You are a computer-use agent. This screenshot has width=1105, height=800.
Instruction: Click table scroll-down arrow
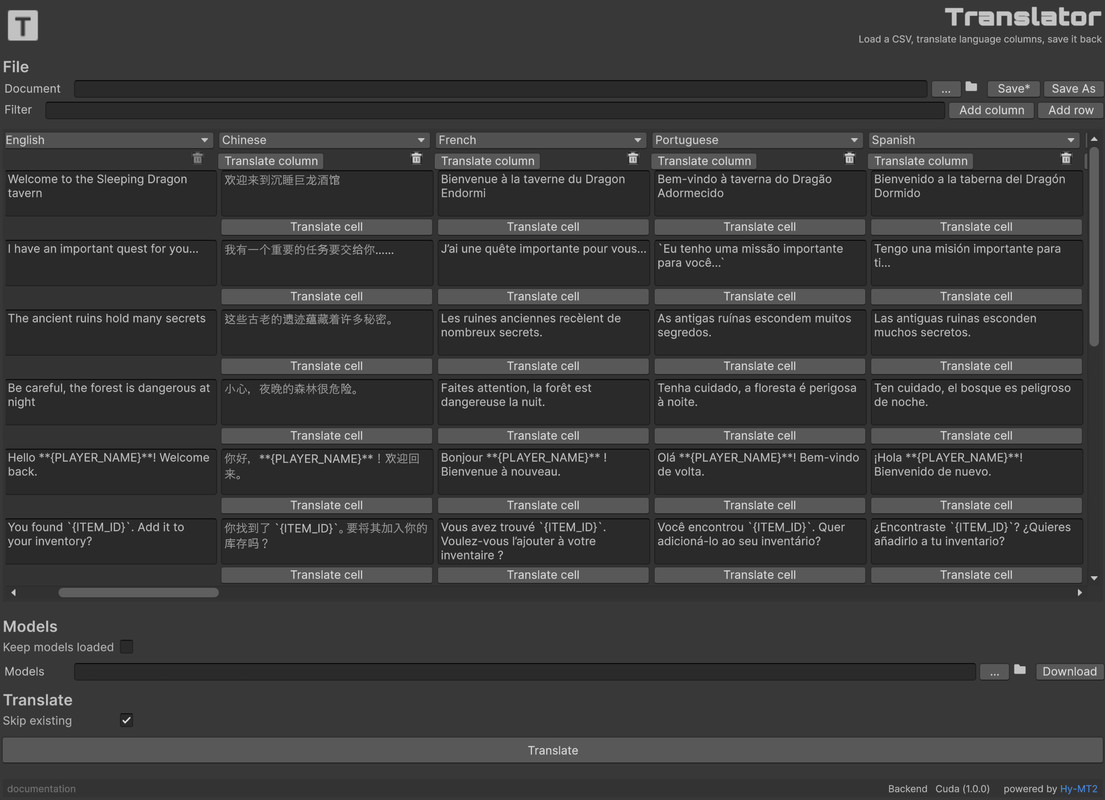[x=1094, y=578]
